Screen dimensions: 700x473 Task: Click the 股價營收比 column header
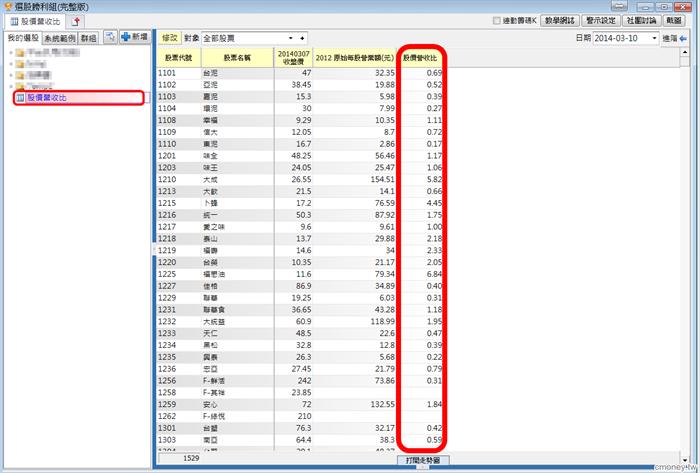pos(420,58)
